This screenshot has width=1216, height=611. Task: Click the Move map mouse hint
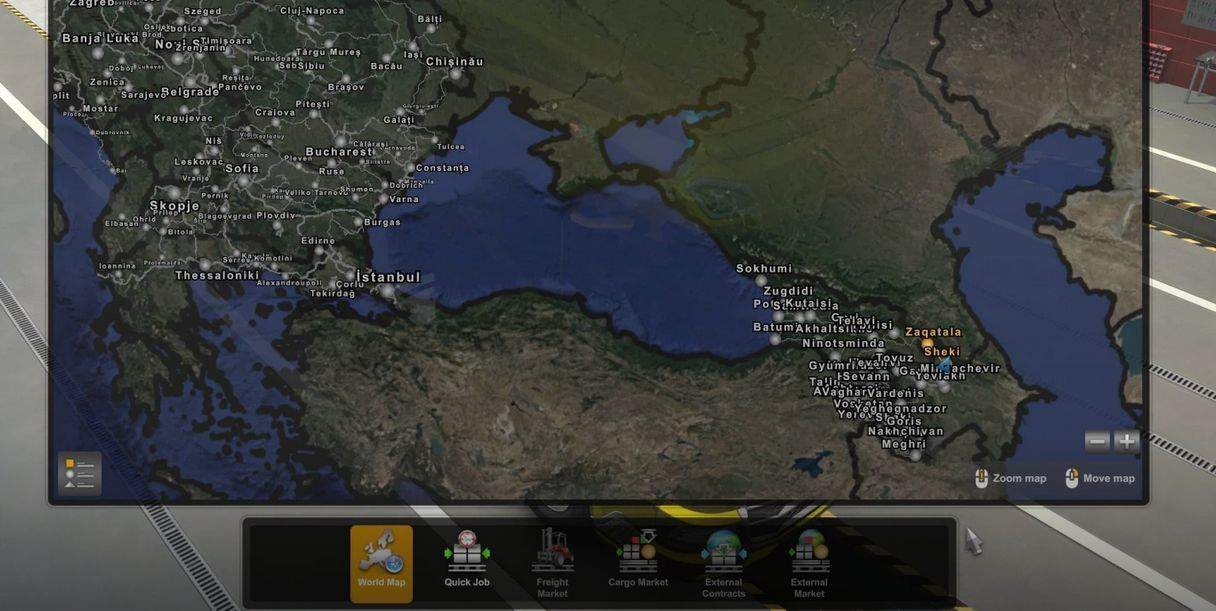[1100, 479]
